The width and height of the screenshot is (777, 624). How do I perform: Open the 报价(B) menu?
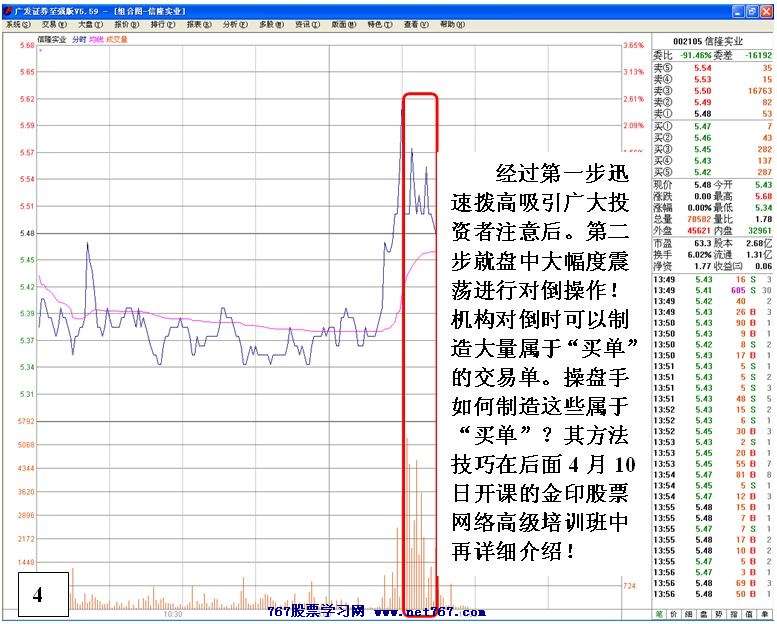(127, 24)
